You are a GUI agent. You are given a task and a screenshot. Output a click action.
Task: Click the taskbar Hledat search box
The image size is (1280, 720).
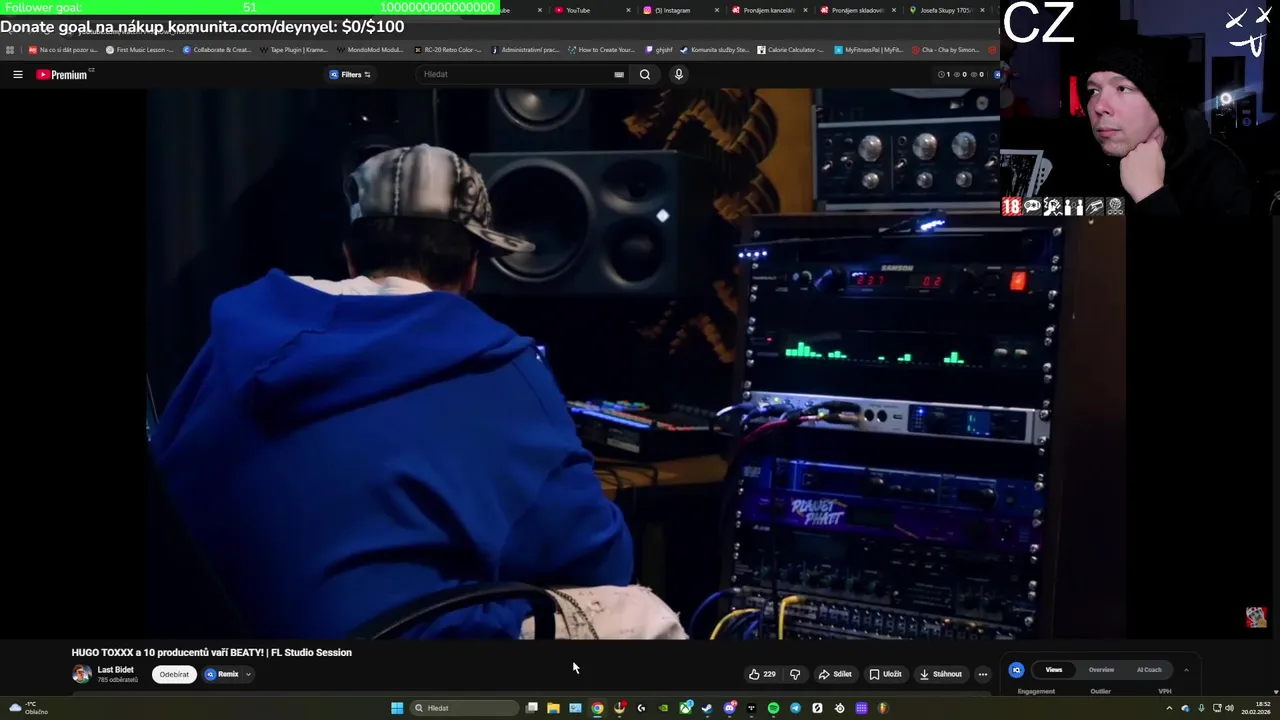click(463, 708)
